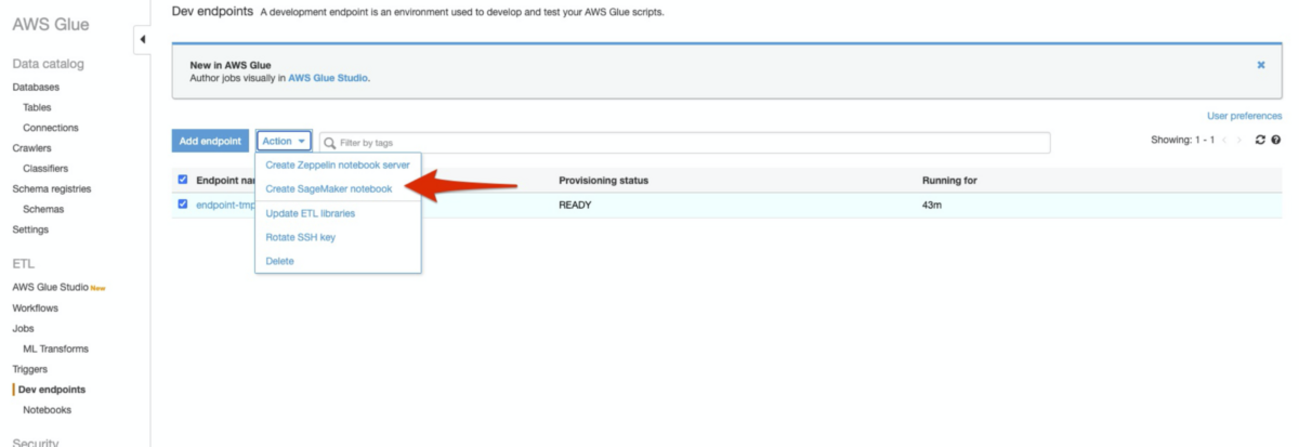Click the search magnifier icon in filter box

point(330,143)
